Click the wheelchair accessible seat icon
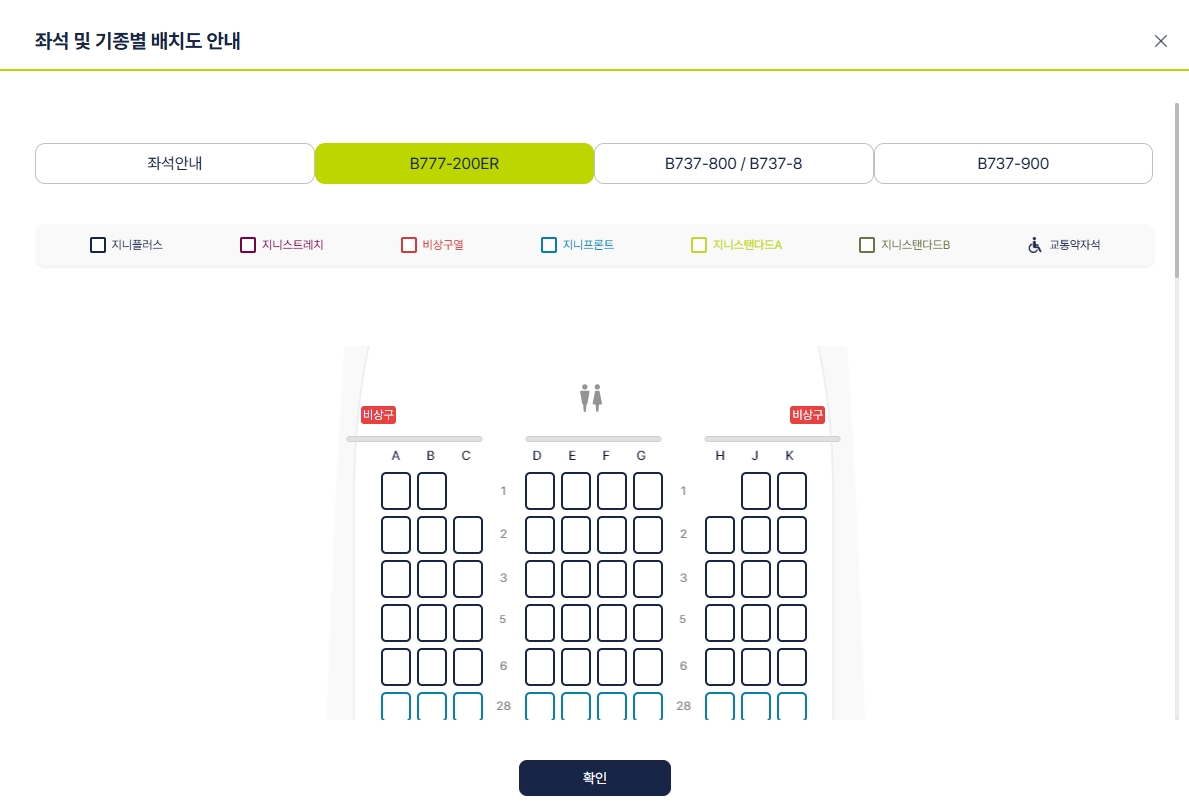Image resolution: width=1189 pixels, height=811 pixels. point(1034,245)
